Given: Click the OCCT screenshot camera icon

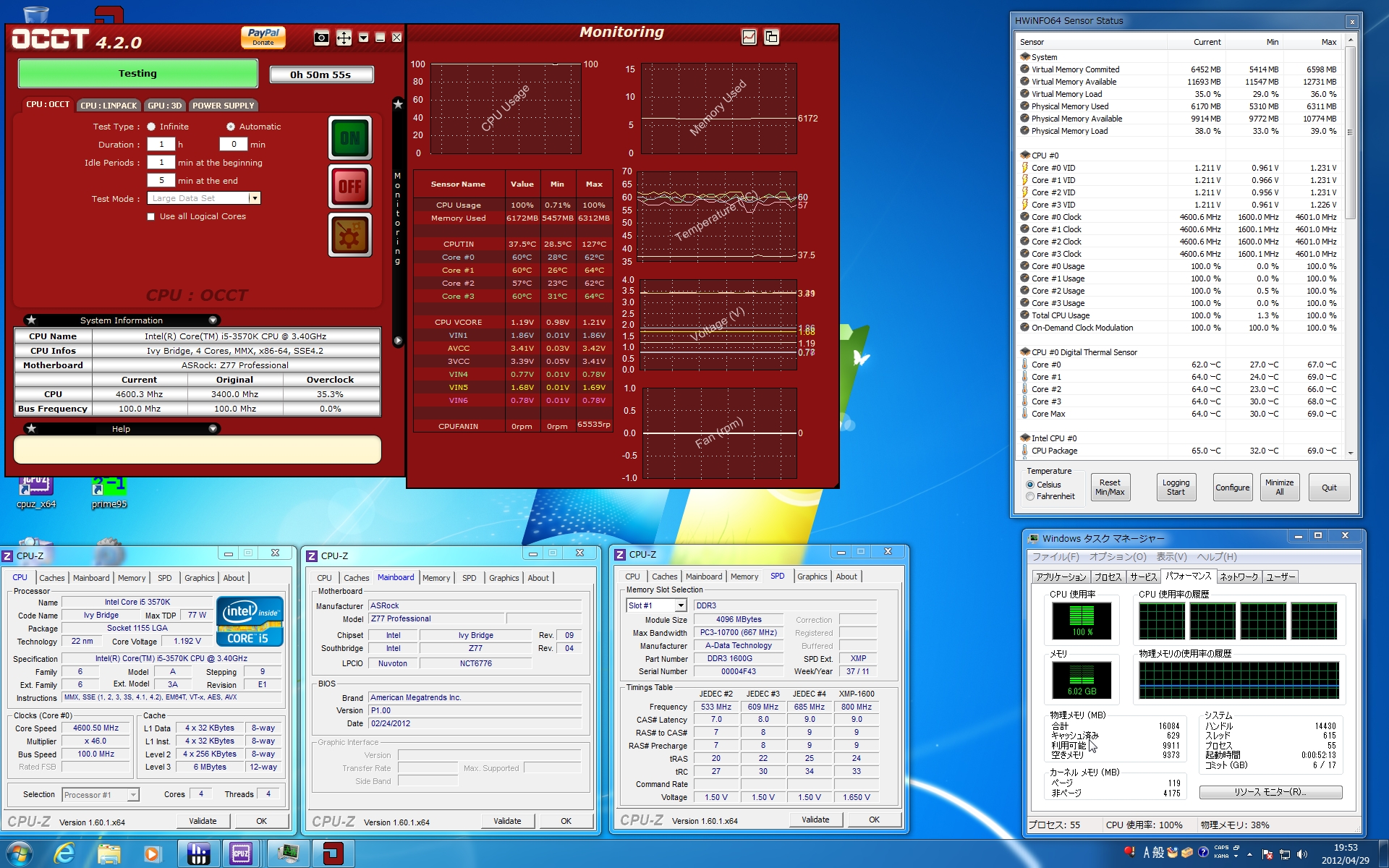Looking at the screenshot, I should [321, 38].
